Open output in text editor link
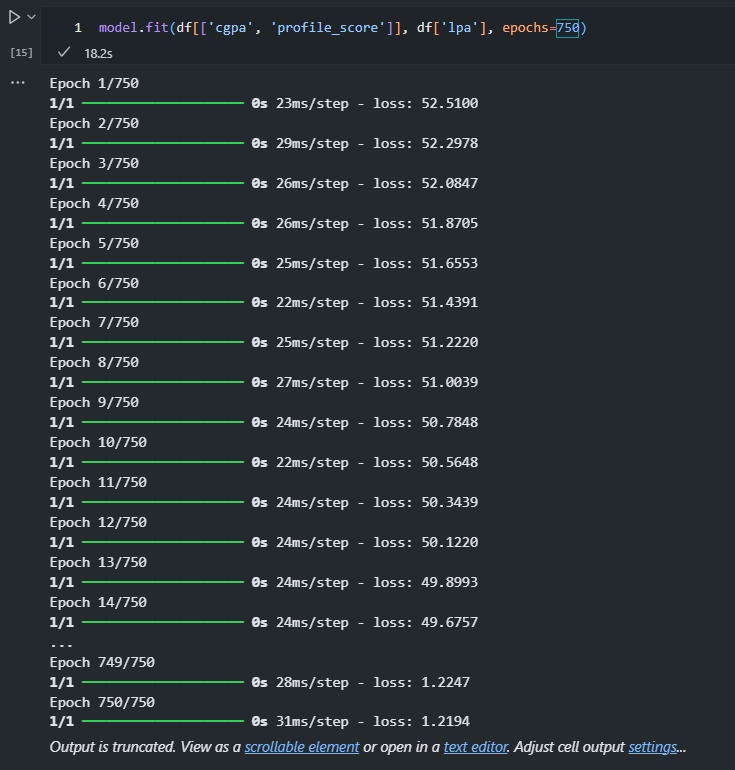Screen dimensions: 735x770 pos(475,747)
